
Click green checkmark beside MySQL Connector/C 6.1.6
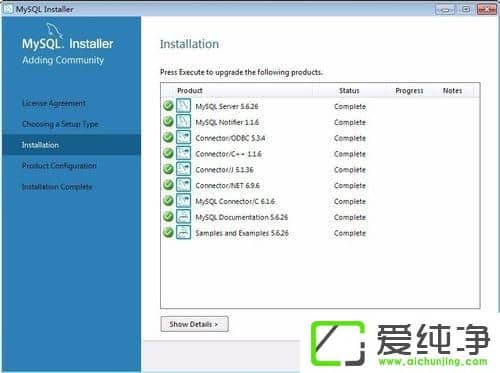click(168, 200)
